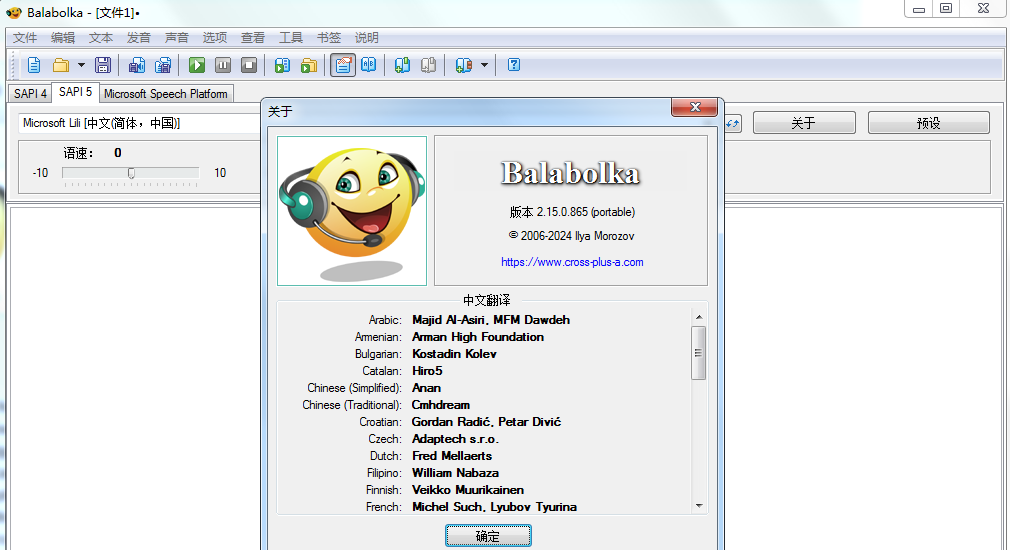Click the translator name 'Majid Al-Asiri, MFM Dawdeh'

pos(491,320)
